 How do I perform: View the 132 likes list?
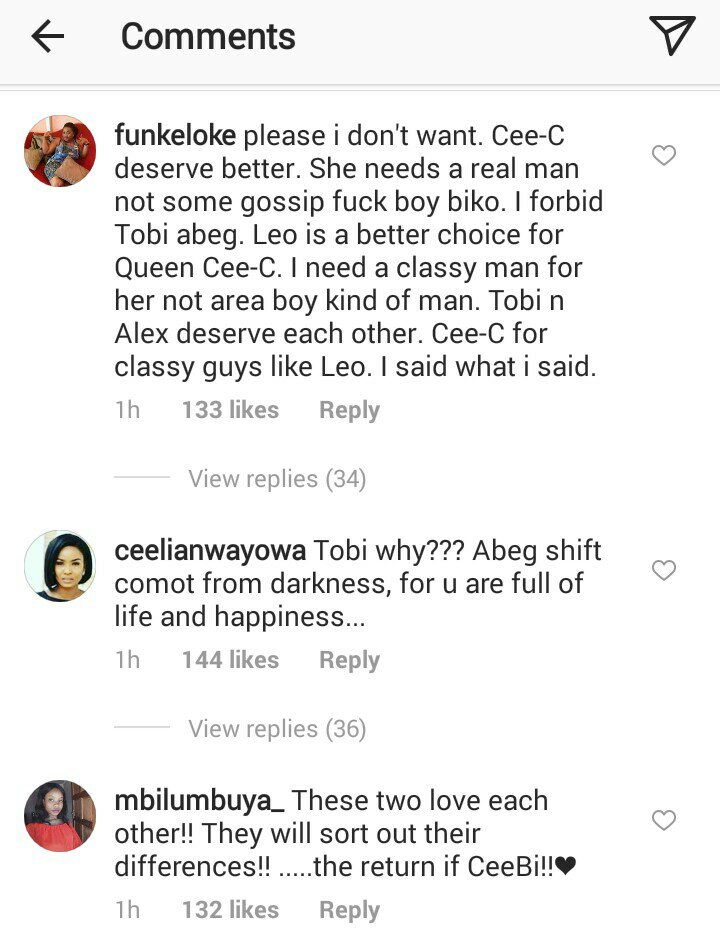(x=230, y=910)
